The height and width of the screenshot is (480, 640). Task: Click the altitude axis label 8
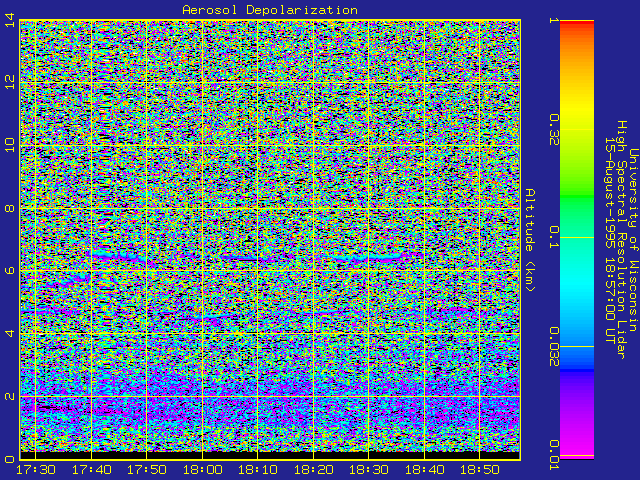tap(9, 209)
